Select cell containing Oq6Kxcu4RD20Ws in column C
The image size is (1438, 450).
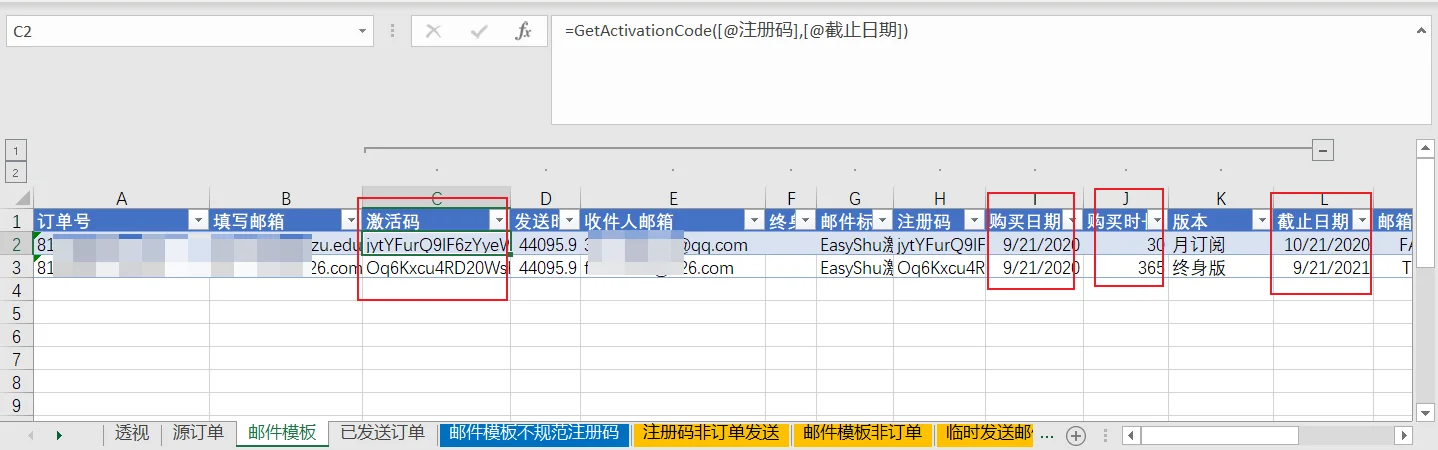click(x=436, y=268)
